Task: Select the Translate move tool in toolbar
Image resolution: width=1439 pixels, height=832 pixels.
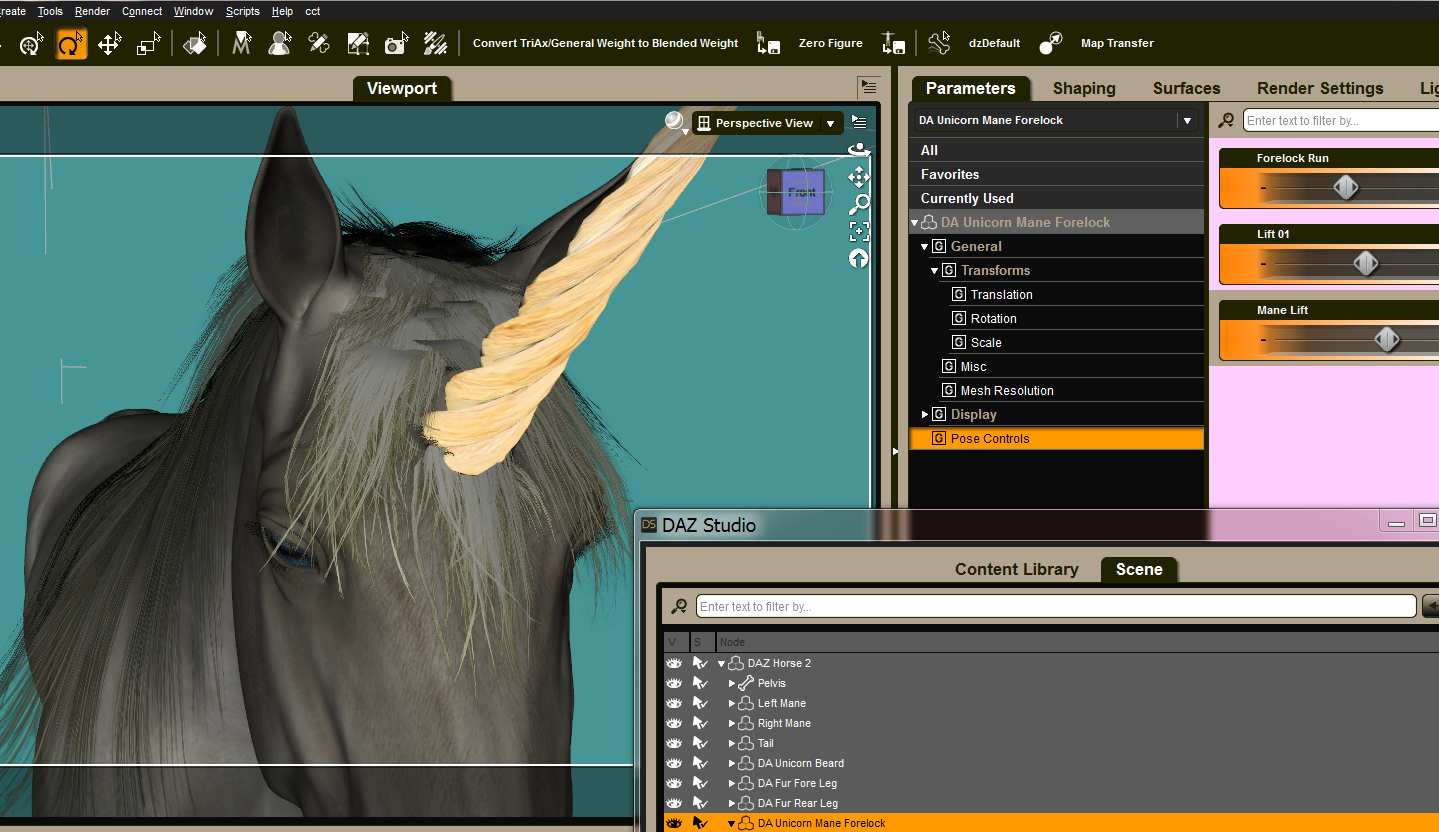Action: [x=110, y=44]
